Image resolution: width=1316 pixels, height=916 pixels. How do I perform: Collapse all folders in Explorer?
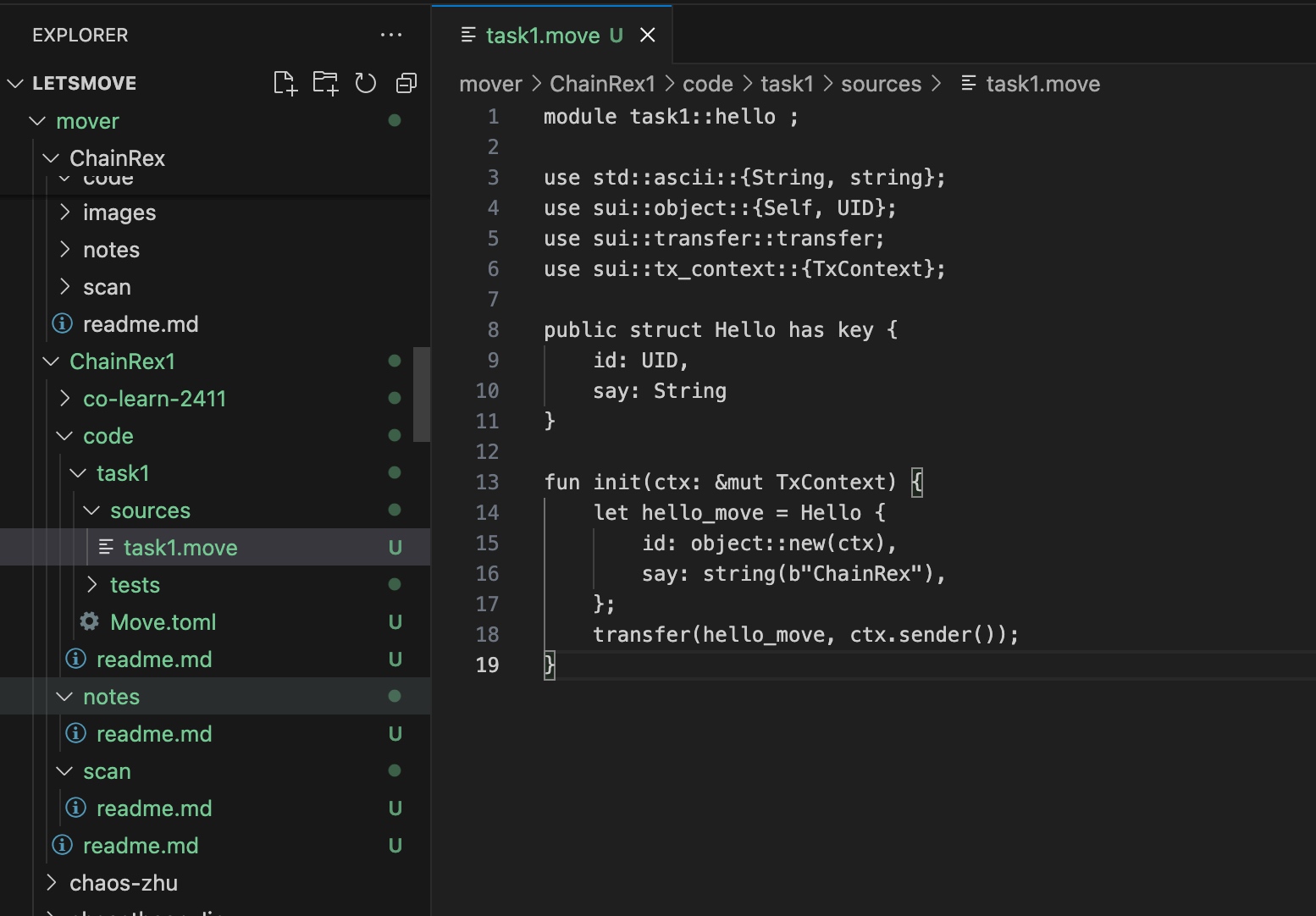pos(406,83)
